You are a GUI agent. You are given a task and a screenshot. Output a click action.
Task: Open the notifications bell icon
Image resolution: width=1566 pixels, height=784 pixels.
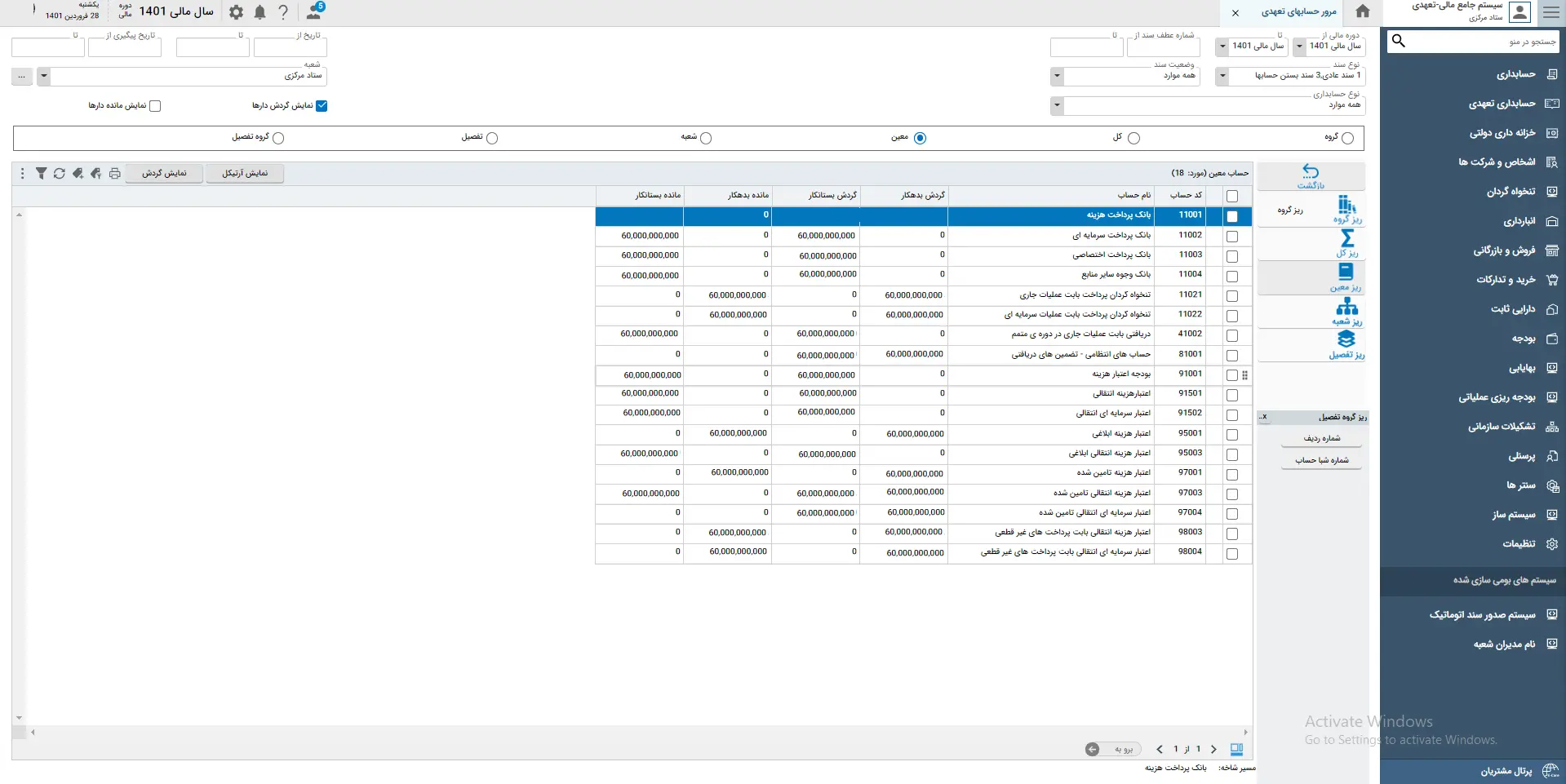(x=260, y=12)
